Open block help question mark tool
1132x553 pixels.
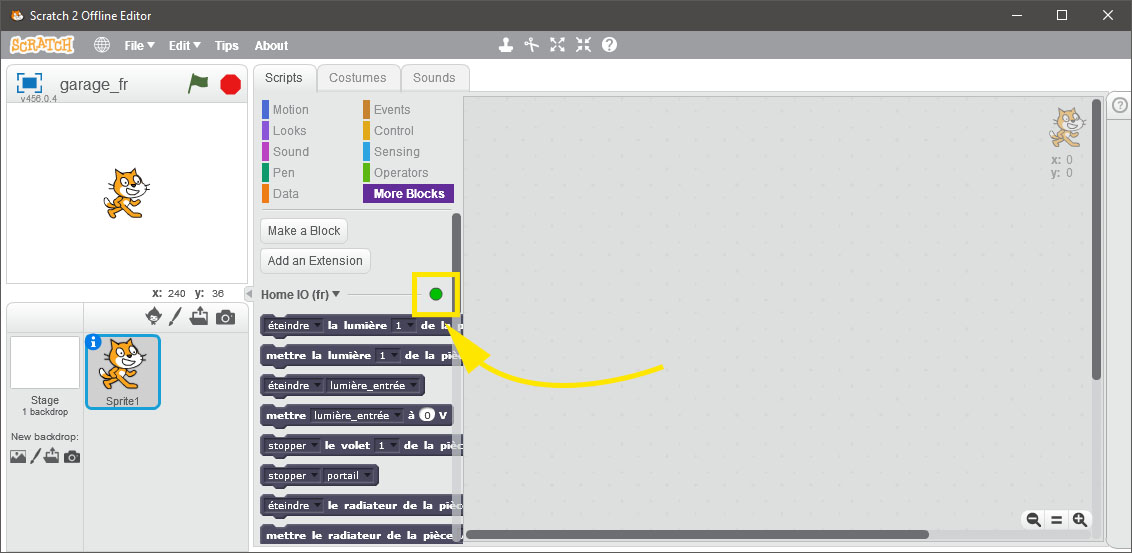click(609, 45)
